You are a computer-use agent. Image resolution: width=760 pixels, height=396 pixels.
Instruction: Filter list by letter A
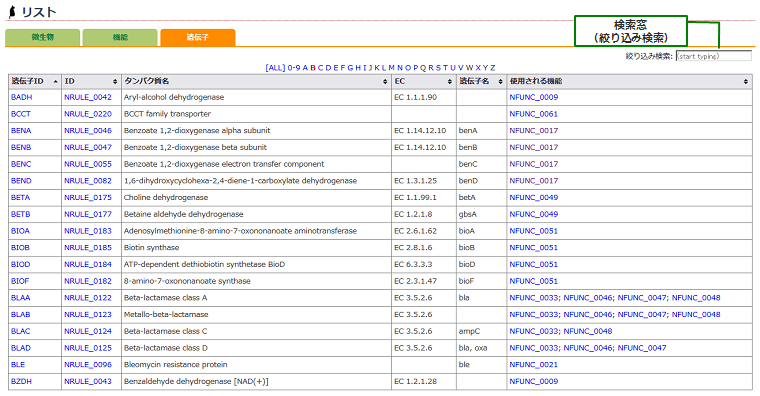(x=305, y=68)
